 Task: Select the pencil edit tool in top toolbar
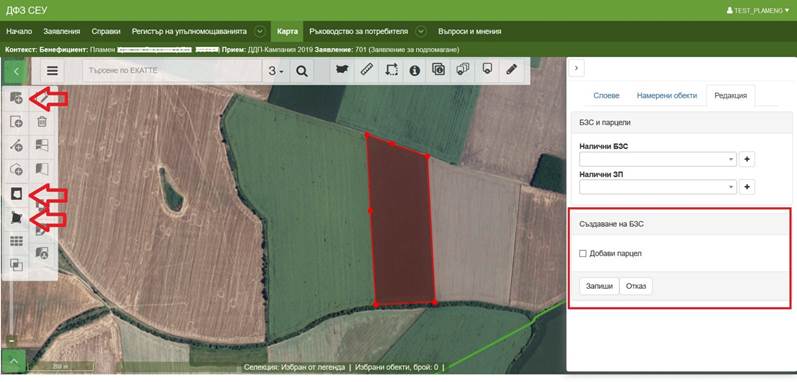click(512, 70)
